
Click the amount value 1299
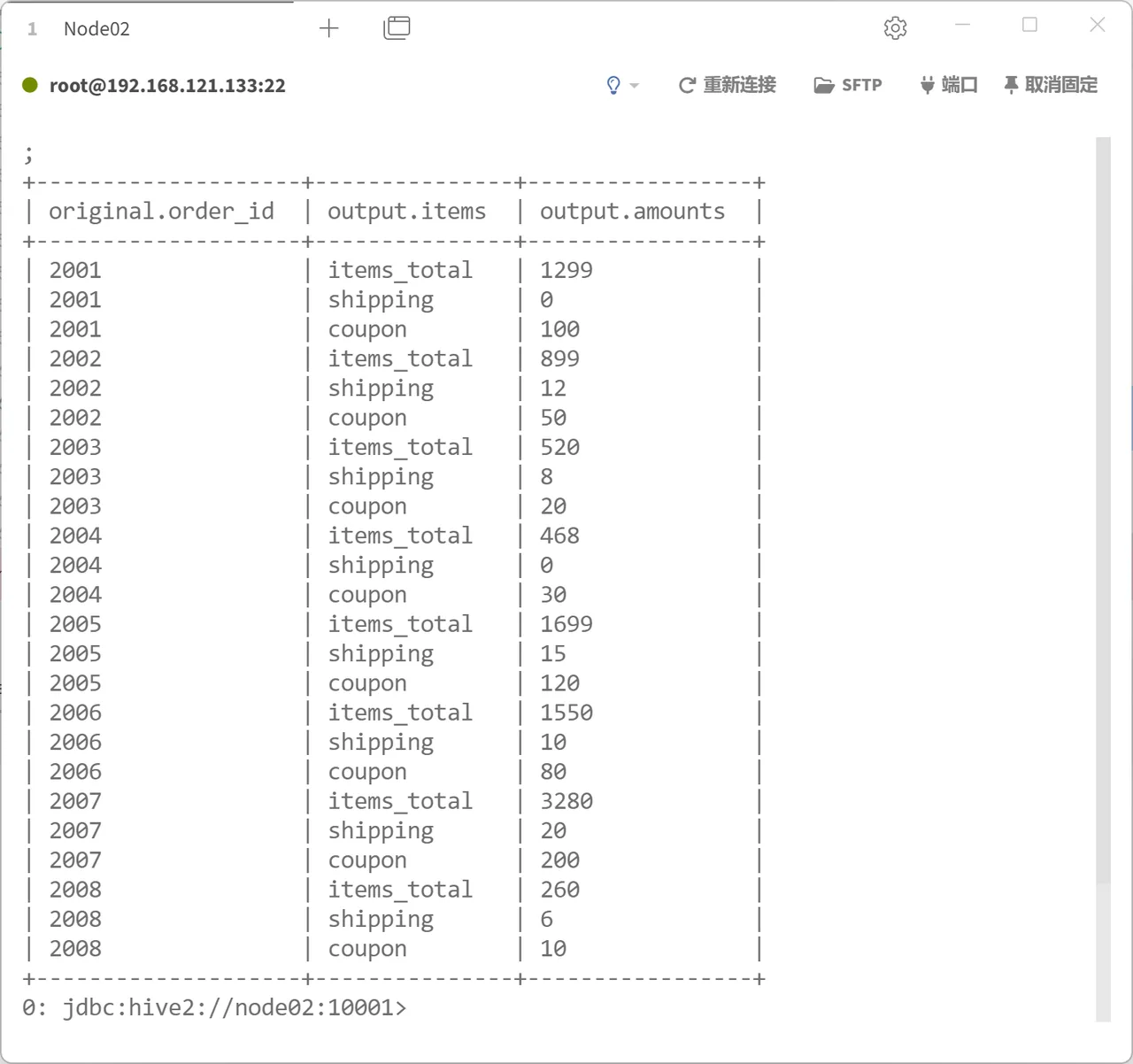click(x=566, y=270)
